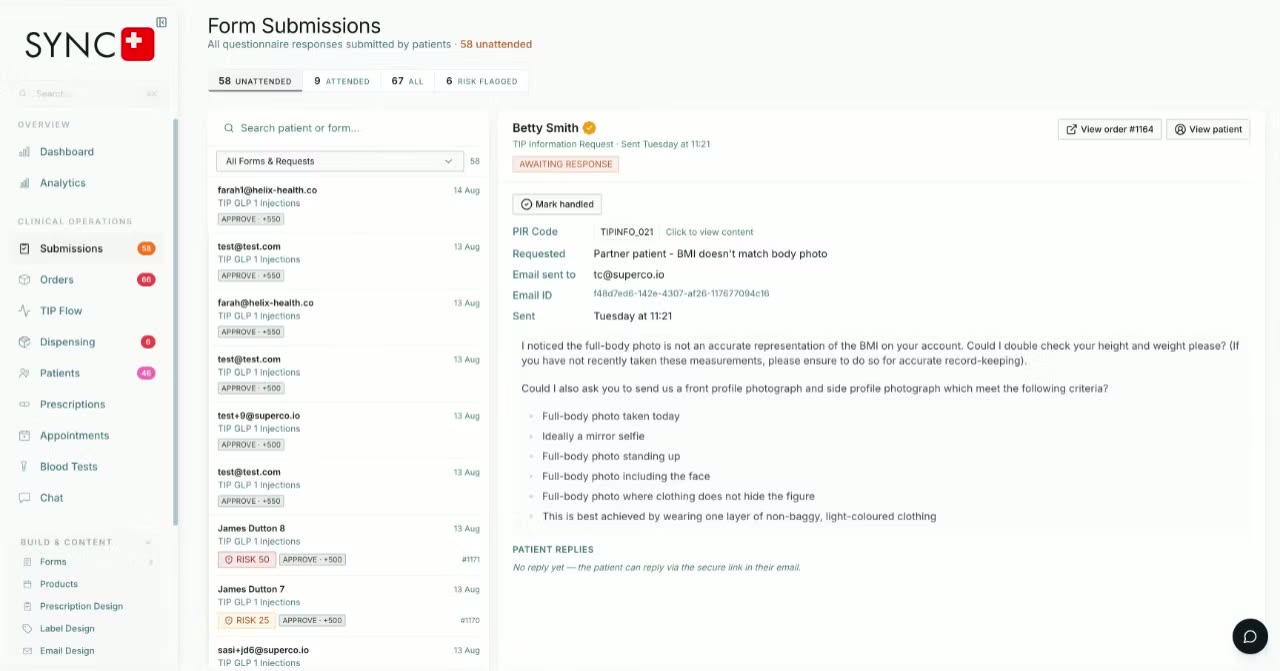Collapse the Build & Content section chevron
1280x671 pixels.
148,543
